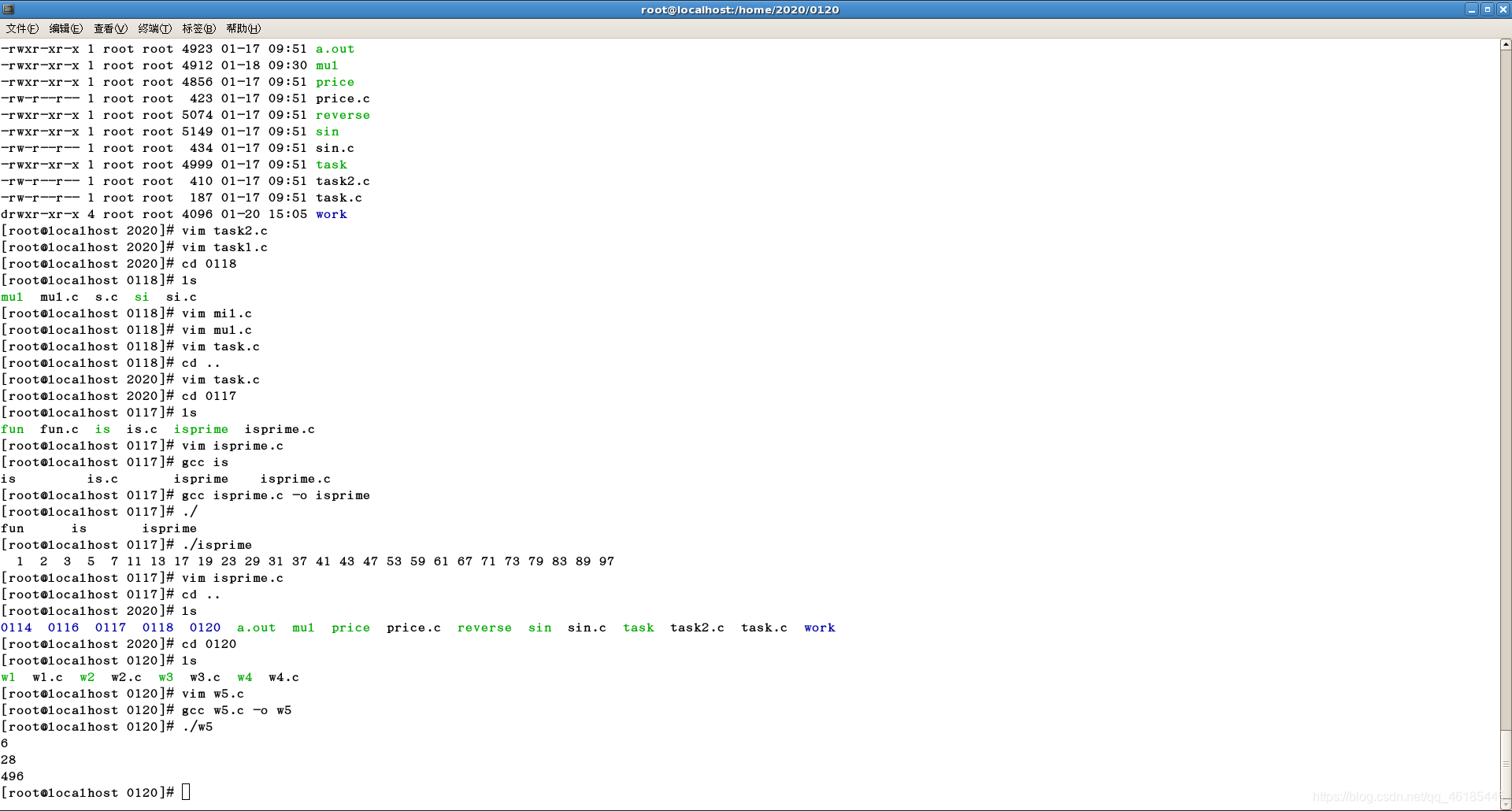
Task: Click fun.c in the 0117 listing
Action: (x=59, y=429)
